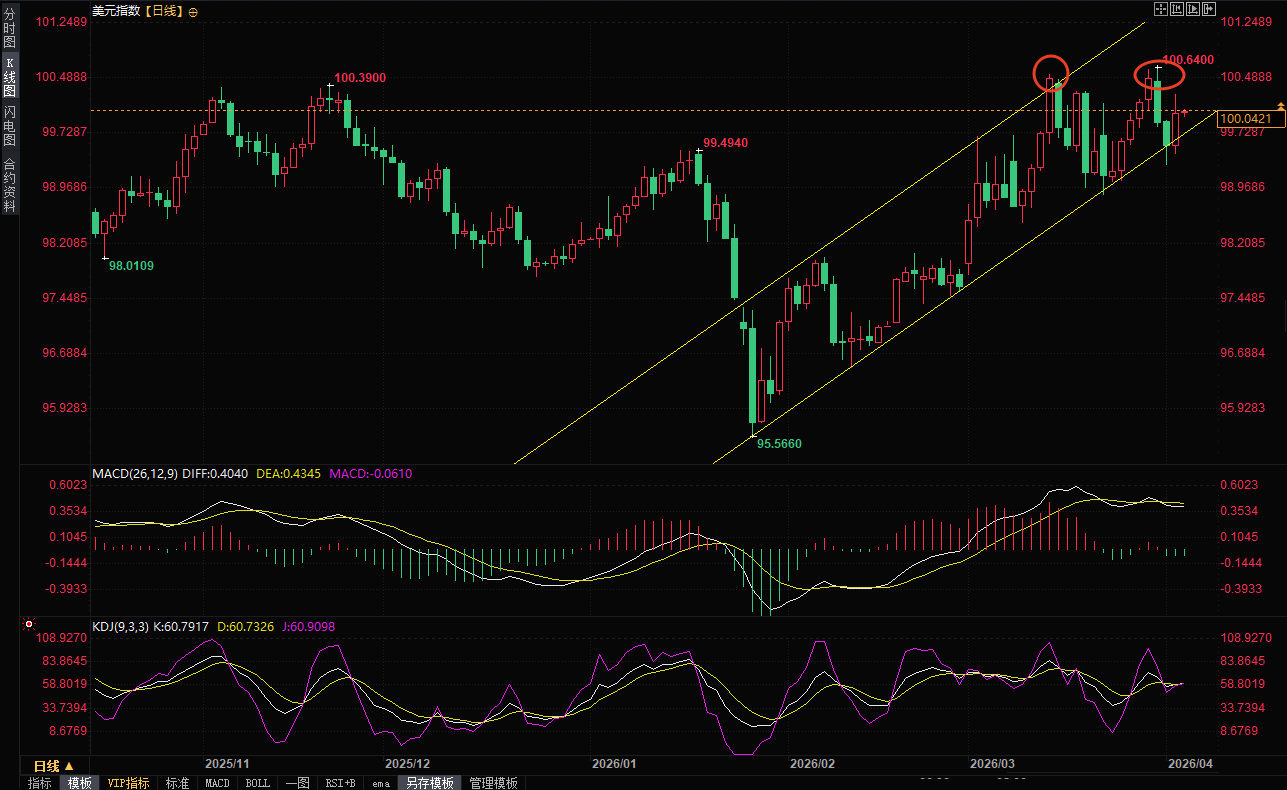
Task: Click the 99.4940 peak price label
Action: click(725, 143)
